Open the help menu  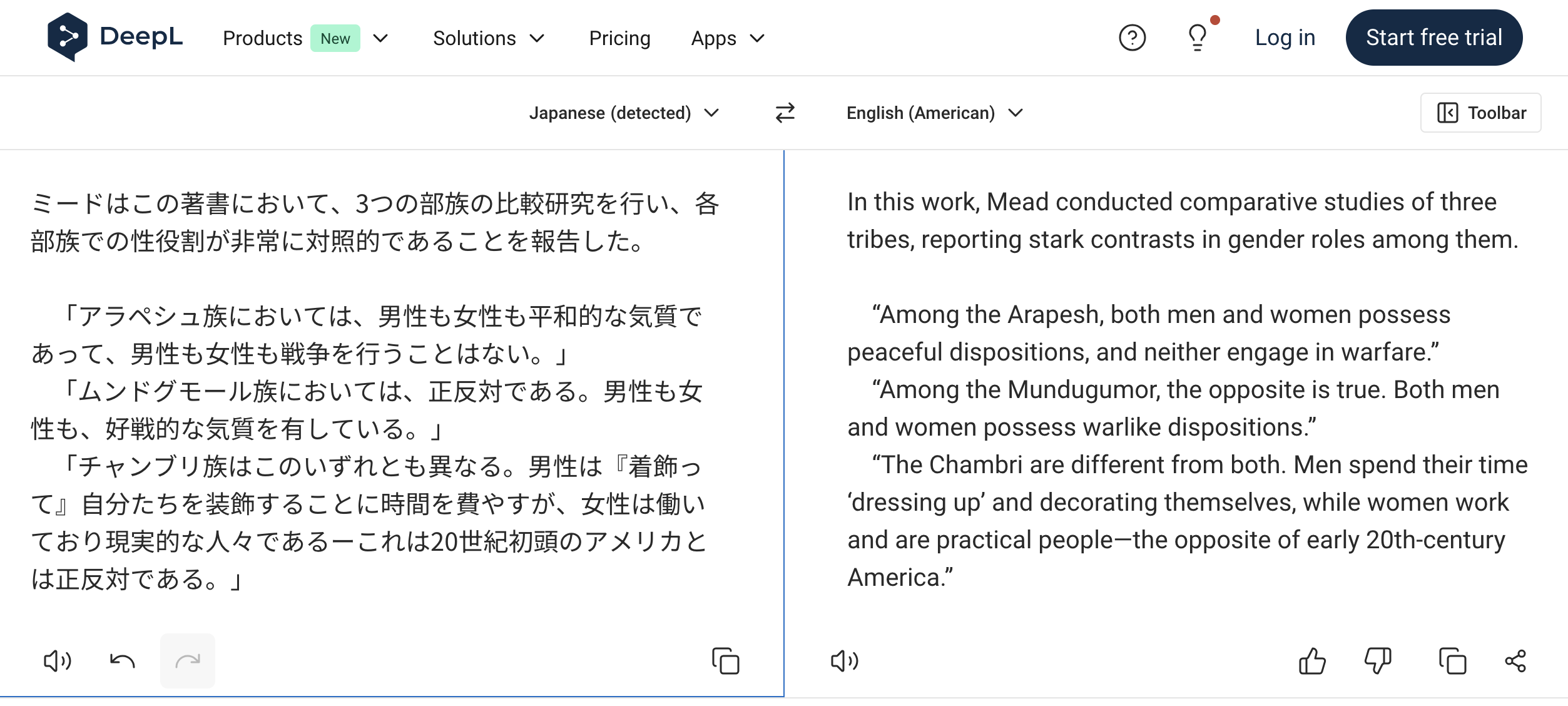(1132, 38)
